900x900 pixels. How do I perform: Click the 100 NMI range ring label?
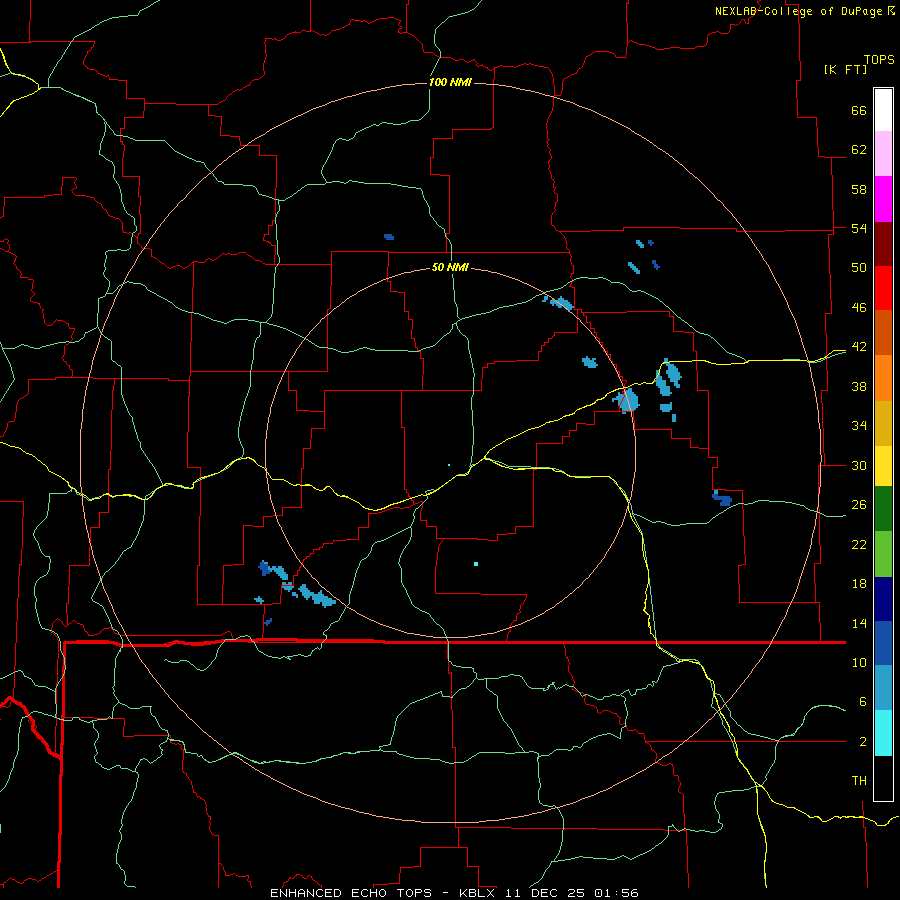pyautogui.click(x=450, y=82)
